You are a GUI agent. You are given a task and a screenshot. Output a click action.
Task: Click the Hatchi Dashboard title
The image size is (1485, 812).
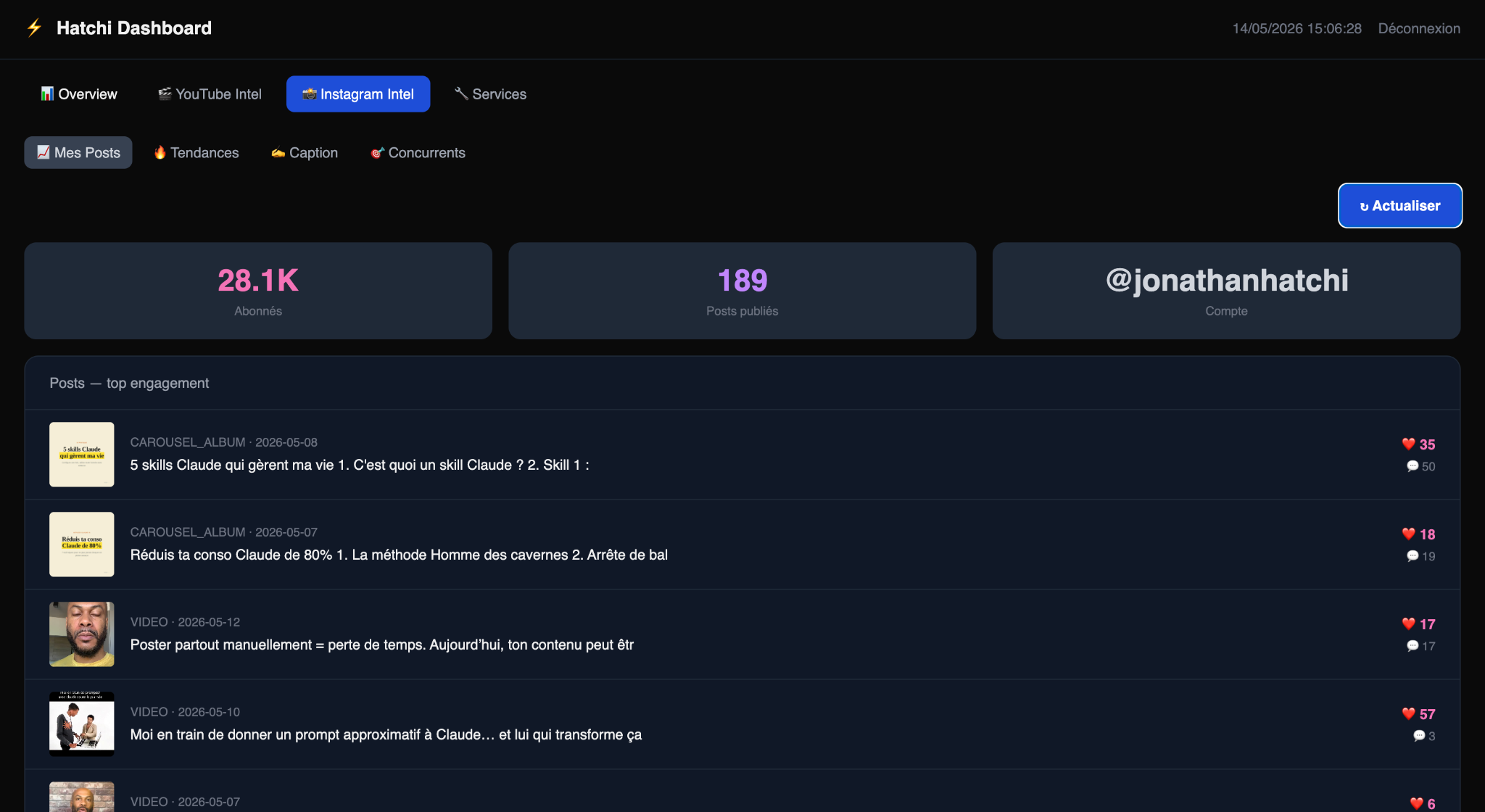click(x=134, y=28)
